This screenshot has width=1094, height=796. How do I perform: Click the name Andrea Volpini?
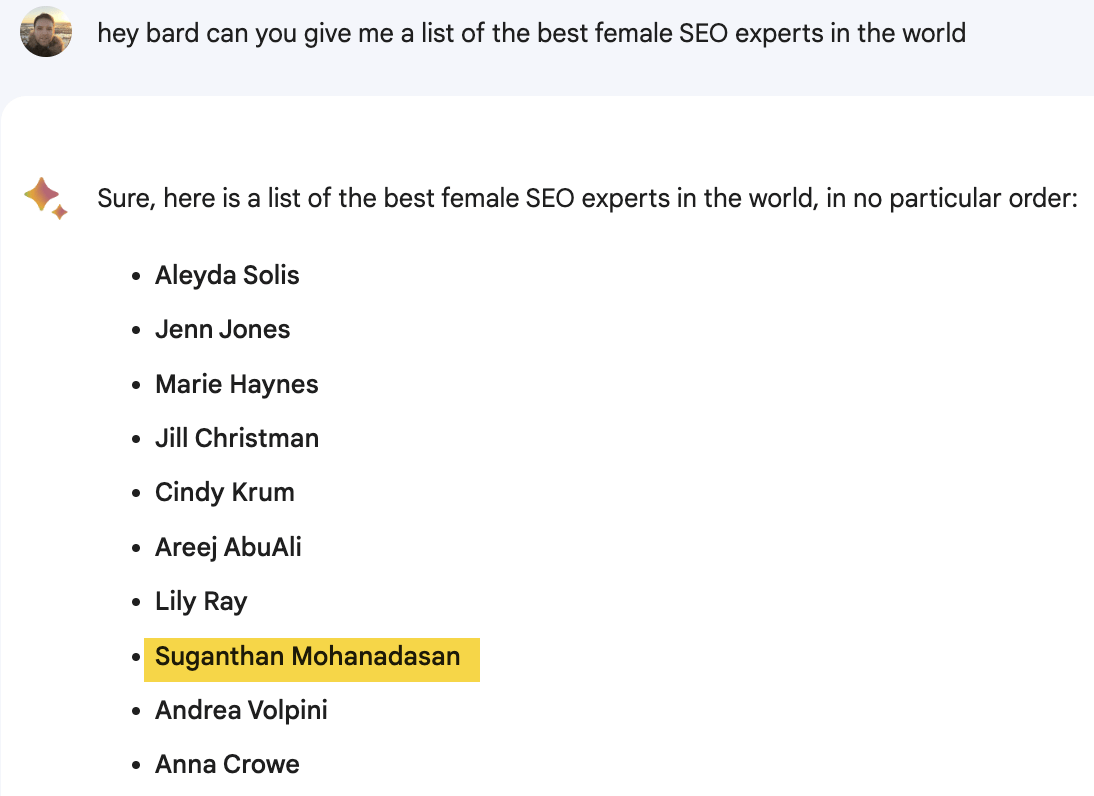[x=241, y=710]
